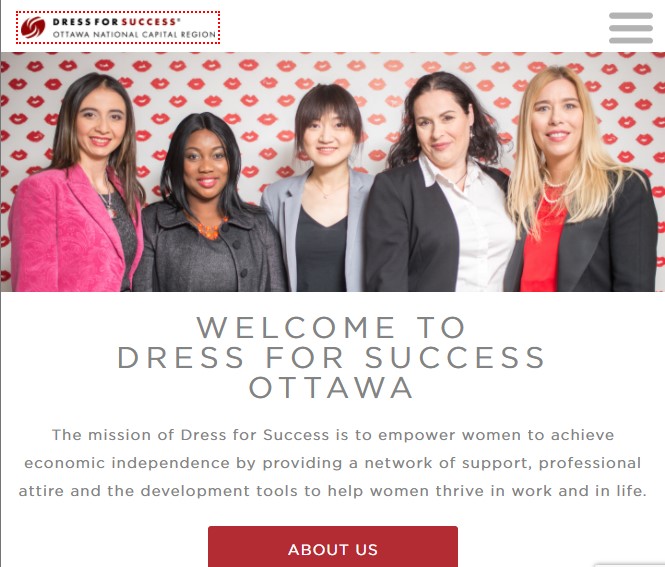Click the woman in the white collared shirt
The height and width of the screenshot is (567, 665).
click(441, 182)
